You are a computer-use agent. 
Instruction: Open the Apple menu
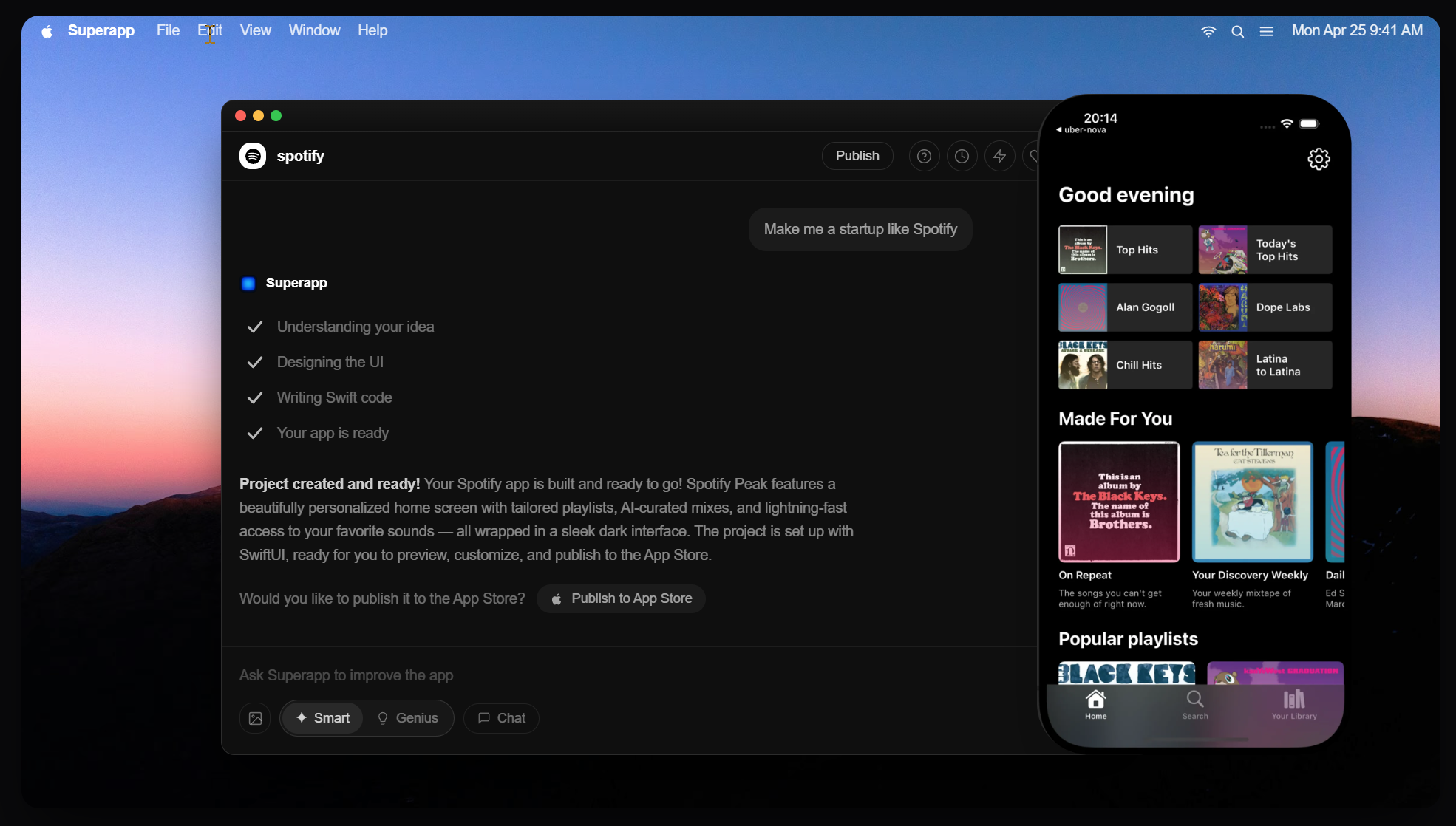pyautogui.click(x=47, y=31)
